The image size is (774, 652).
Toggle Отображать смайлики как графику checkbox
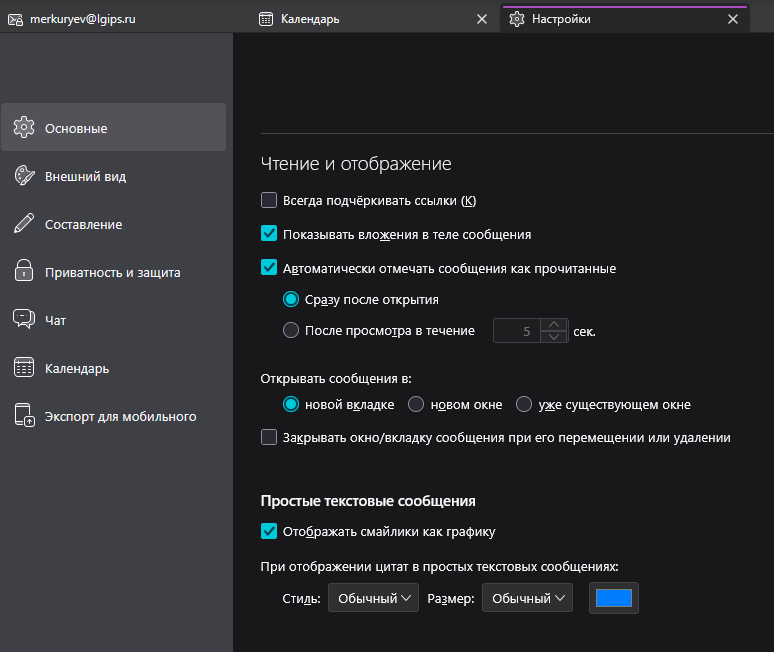(269, 531)
